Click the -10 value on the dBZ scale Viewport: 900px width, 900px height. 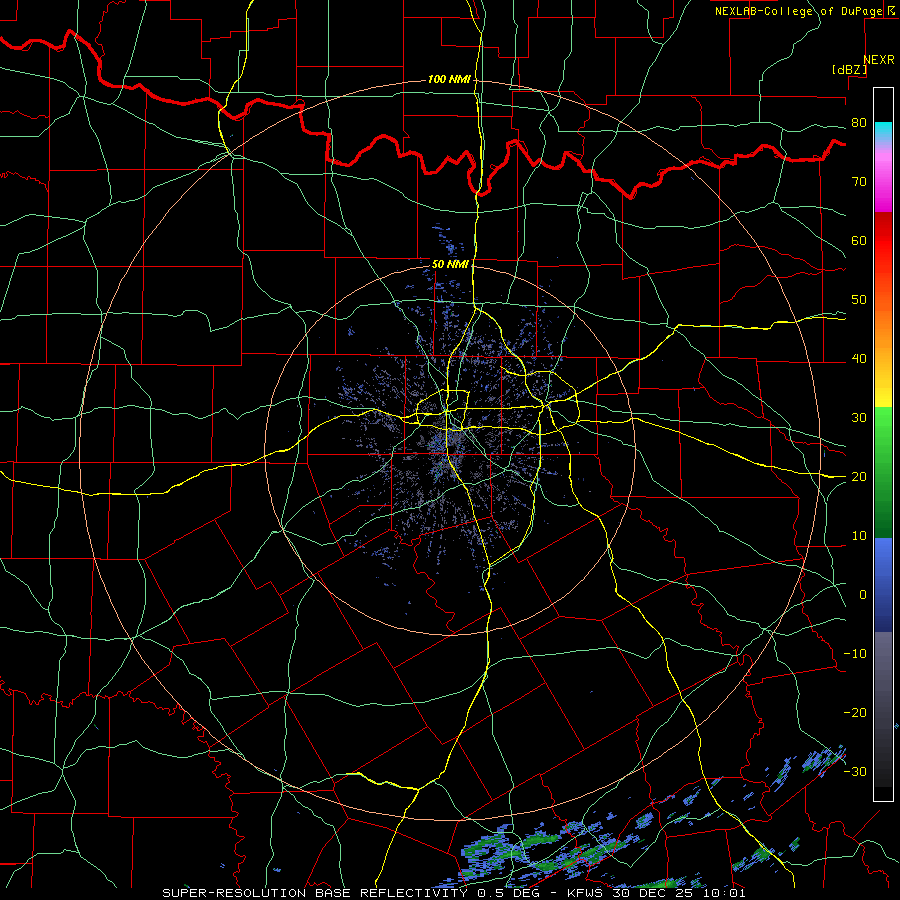point(855,654)
